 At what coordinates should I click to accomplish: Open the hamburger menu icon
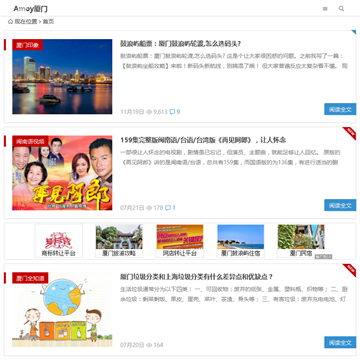(x=325, y=9)
